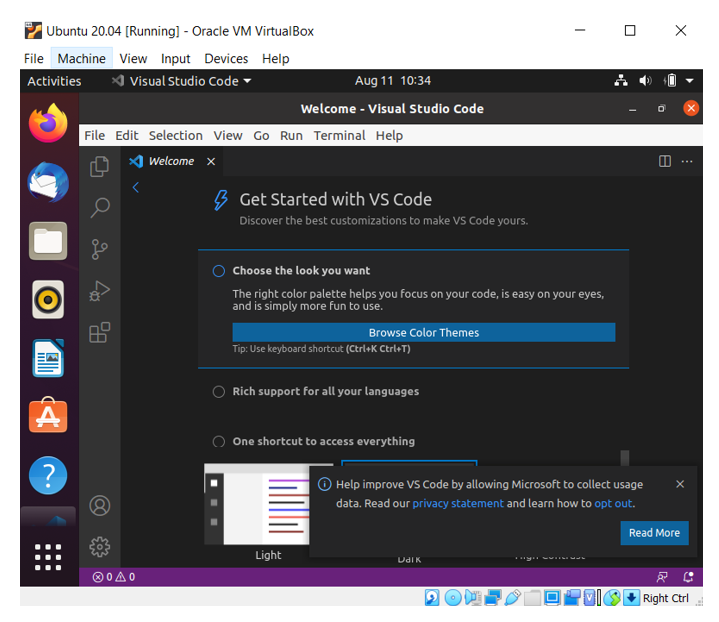The width and height of the screenshot is (719, 622).
Task: Open the Run menu
Action: 291,135
